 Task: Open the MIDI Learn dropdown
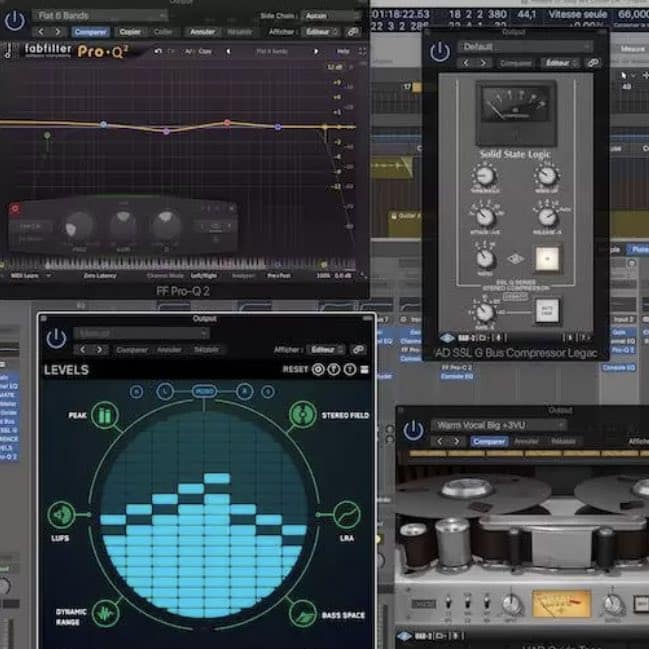click(x=29, y=276)
